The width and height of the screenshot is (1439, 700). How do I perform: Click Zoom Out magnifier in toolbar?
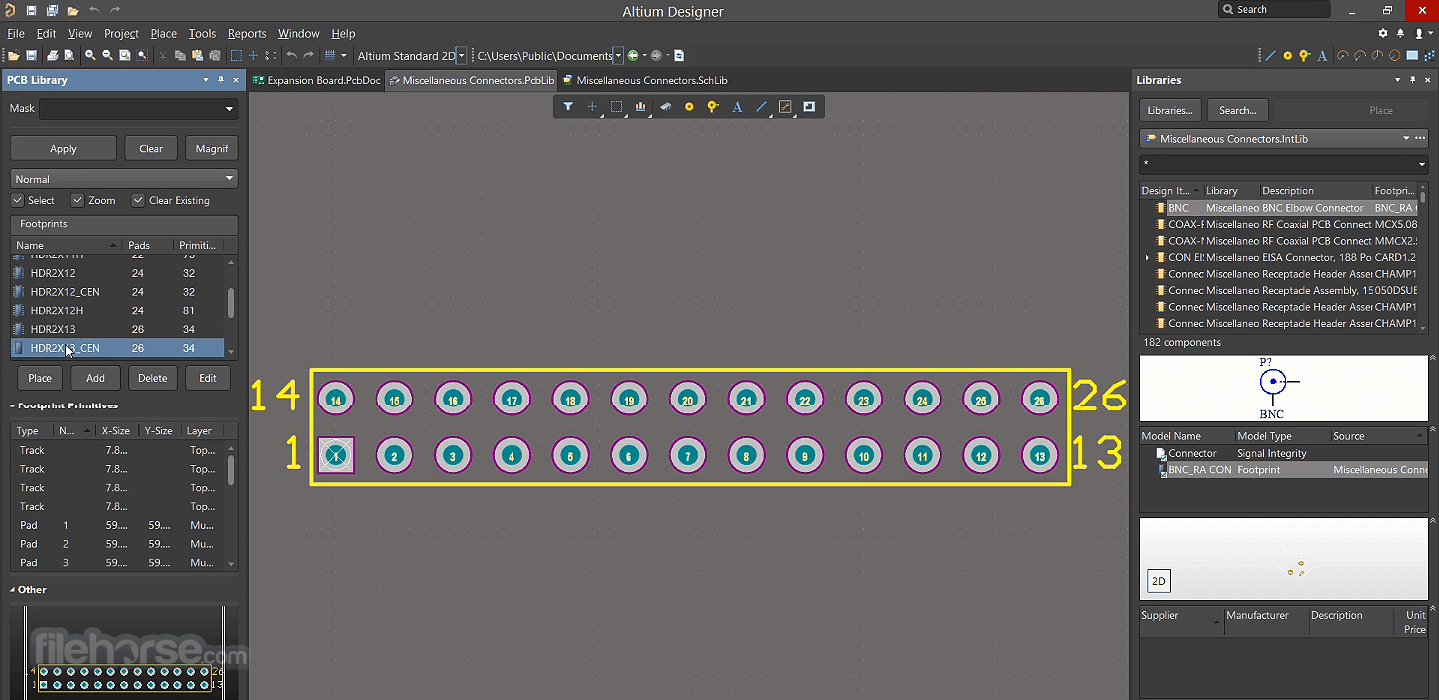tap(107, 56)
